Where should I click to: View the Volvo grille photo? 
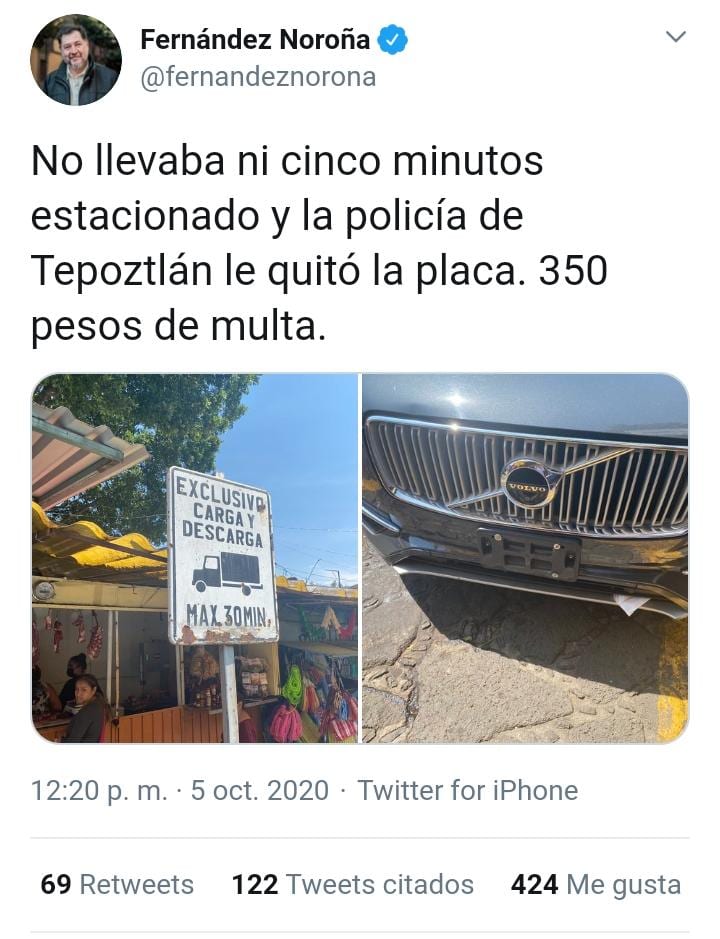click(525, 558)
